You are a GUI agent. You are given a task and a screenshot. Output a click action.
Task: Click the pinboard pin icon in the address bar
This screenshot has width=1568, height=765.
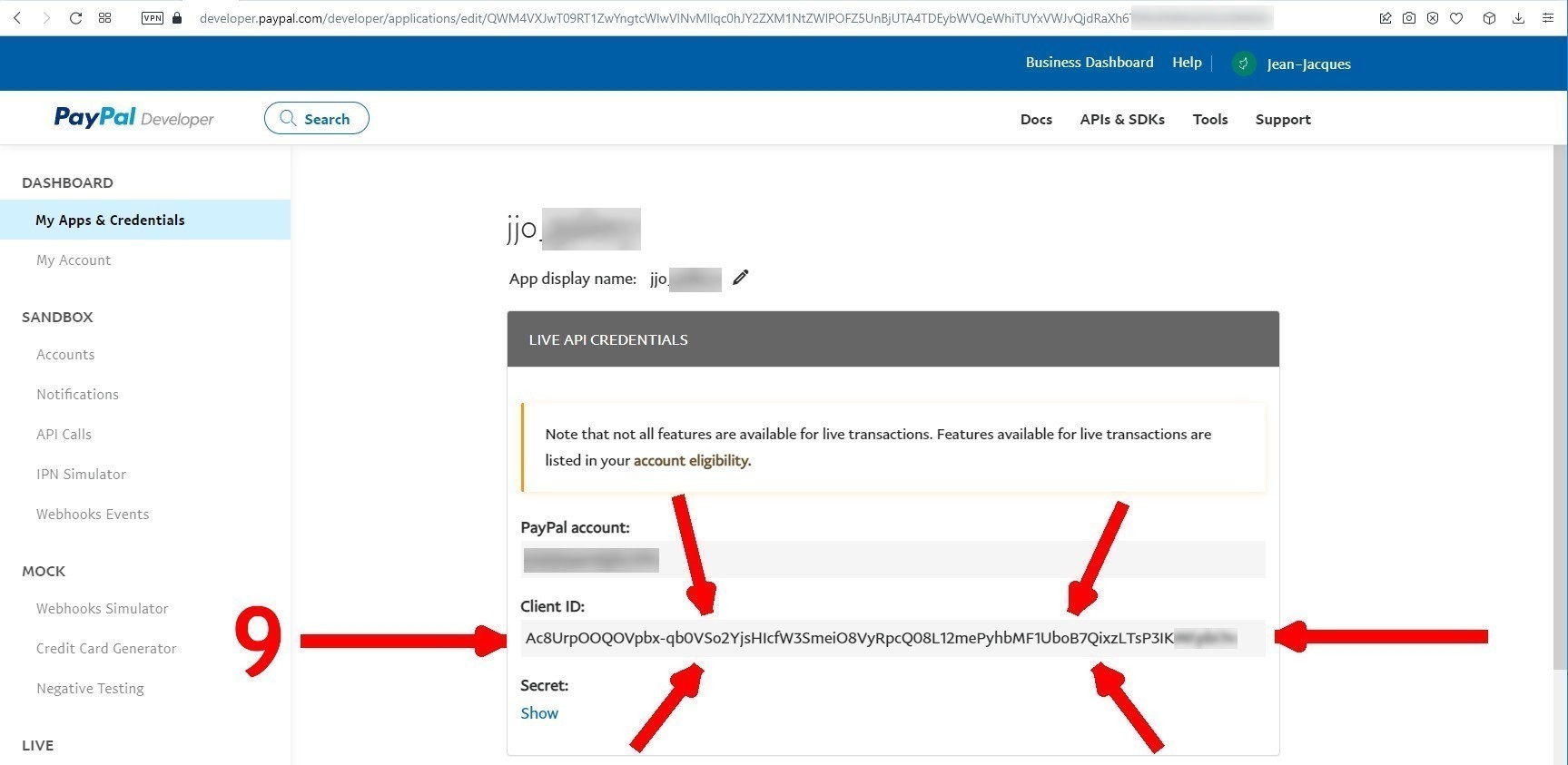pos(1386,18)
